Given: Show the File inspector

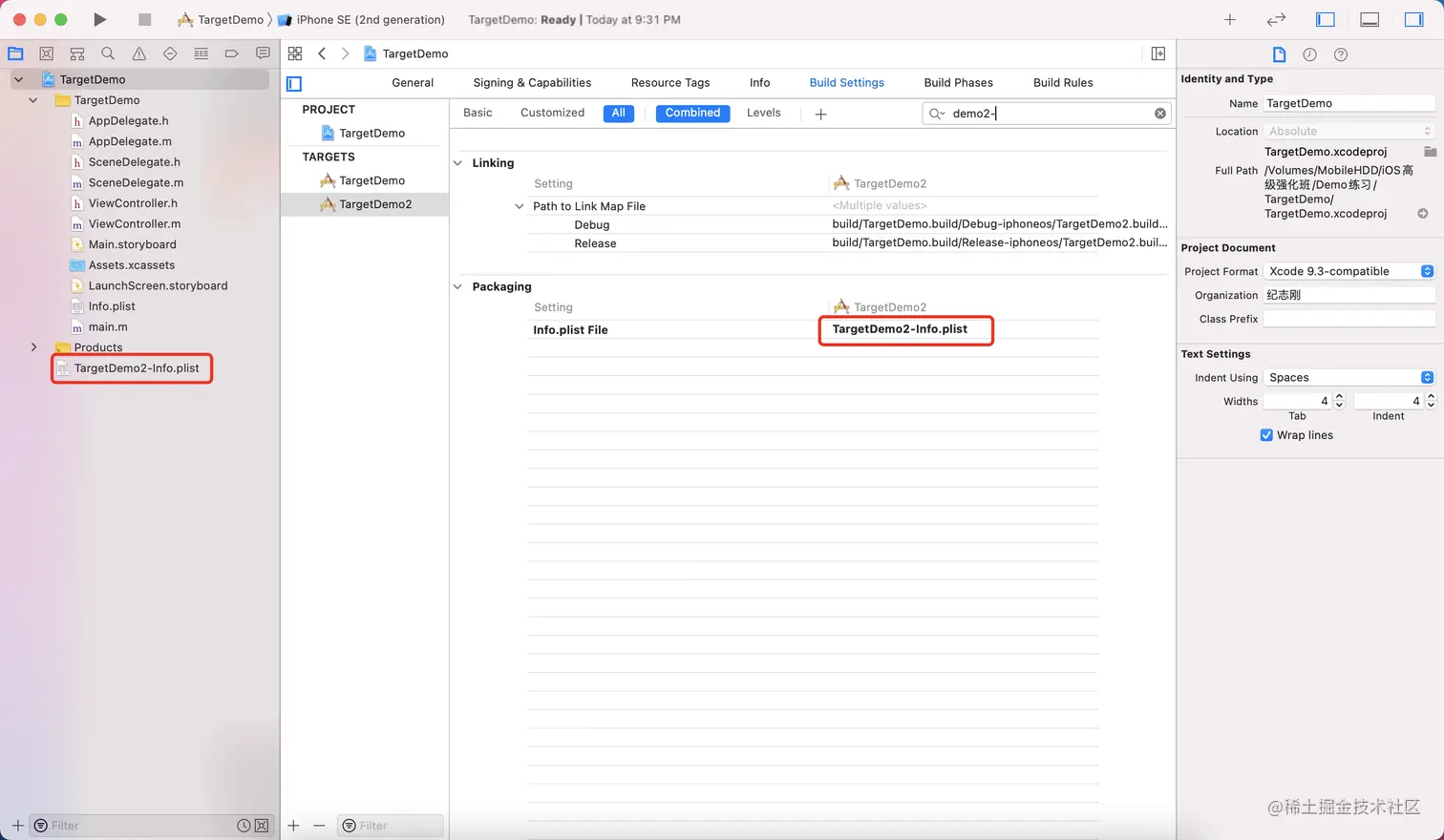Looking at the screenshot, I should [1279, 54].
